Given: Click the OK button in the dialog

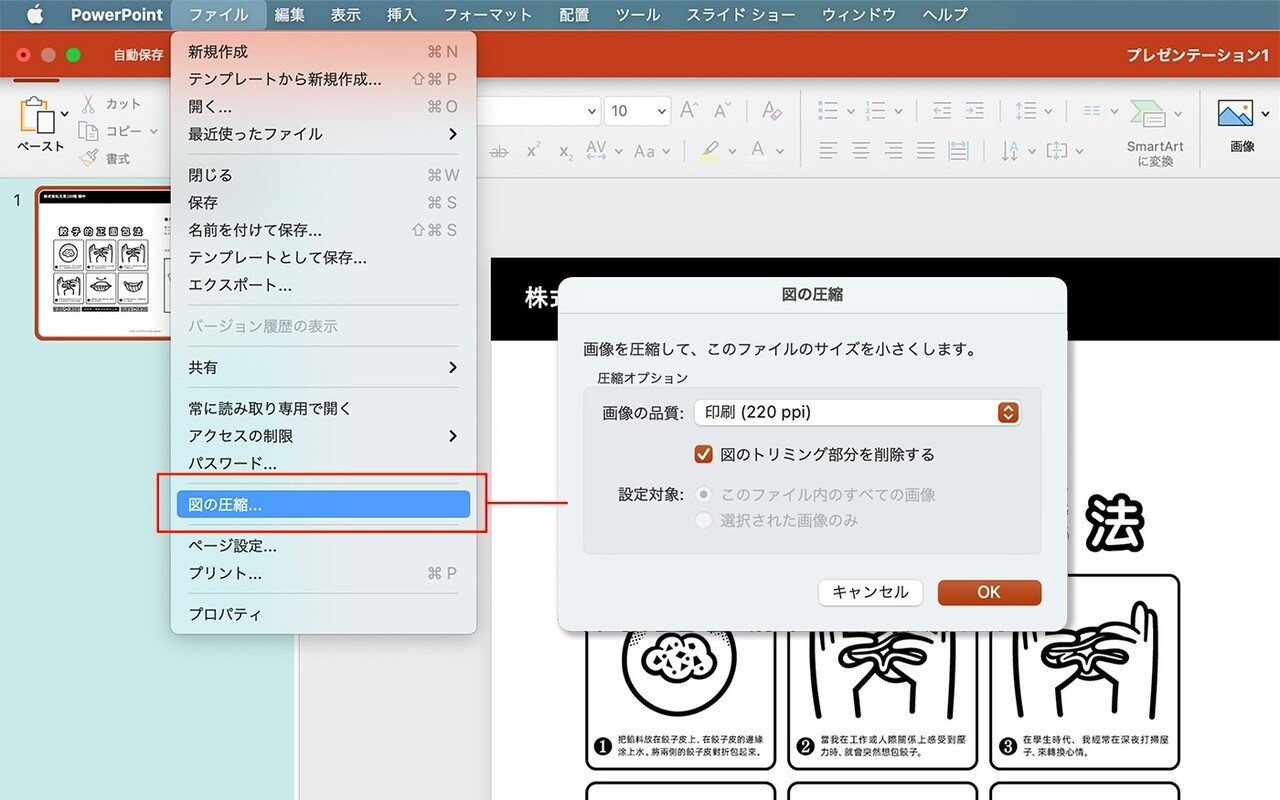Looking at the screenshot, I should click(989, 592).
